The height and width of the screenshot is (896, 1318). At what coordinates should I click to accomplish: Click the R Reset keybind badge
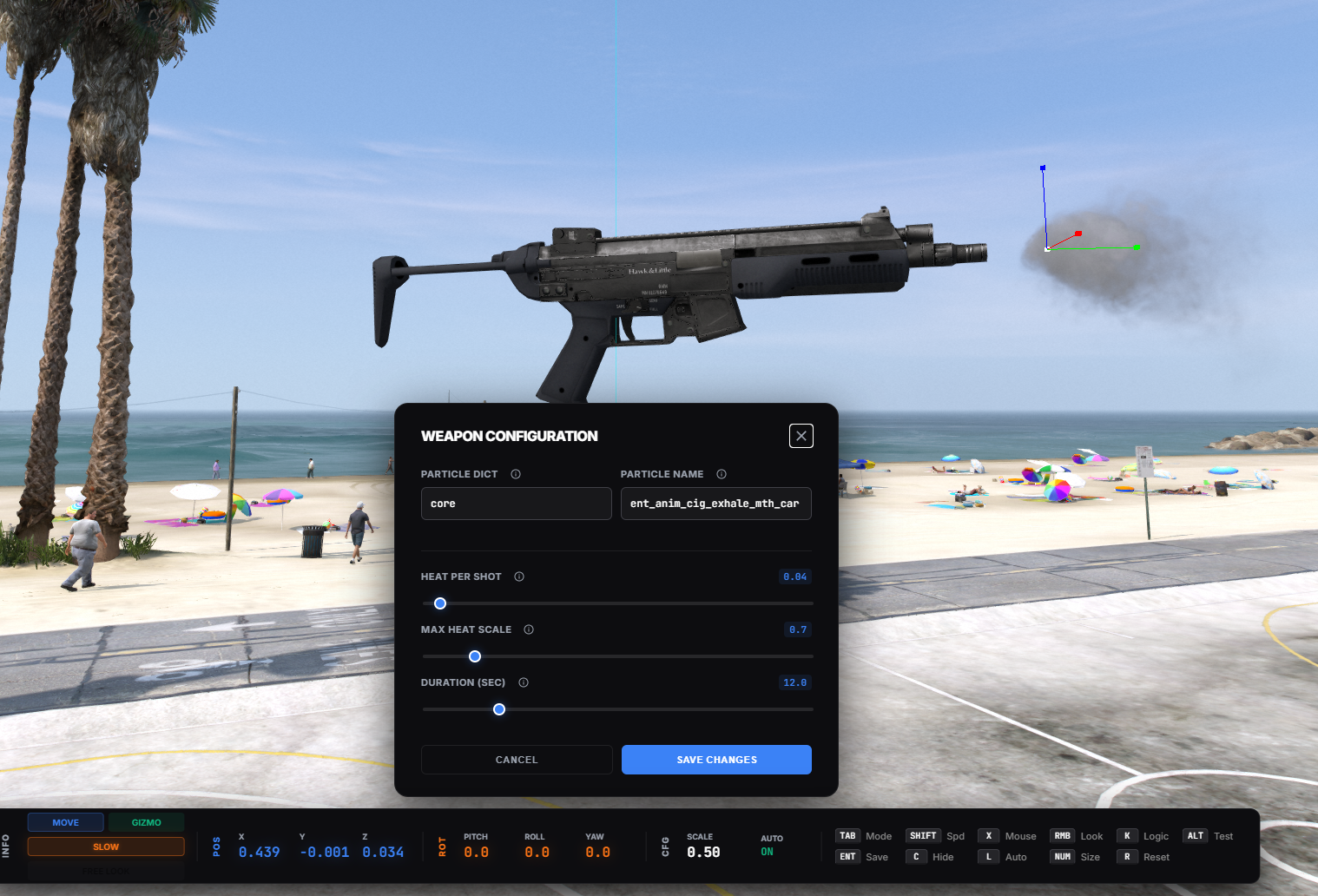1128,856
